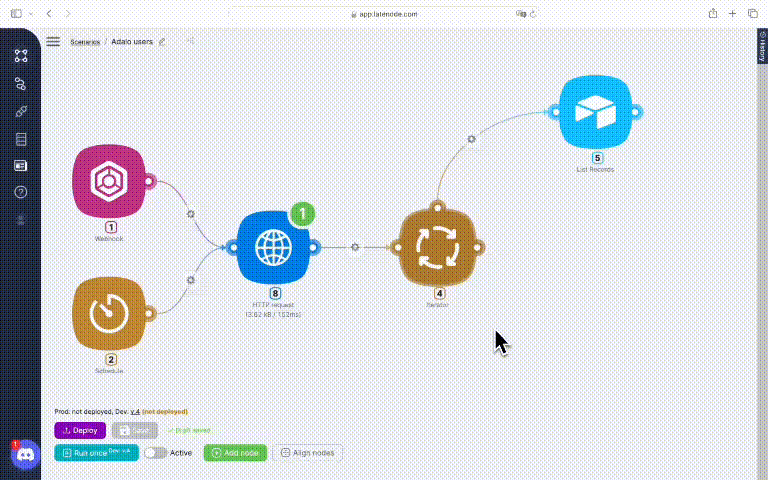The height and width of the screenshot is (480, 768).
Task: Open the hamburger menu
Action: pyautogui.click(x=53, y=42)
